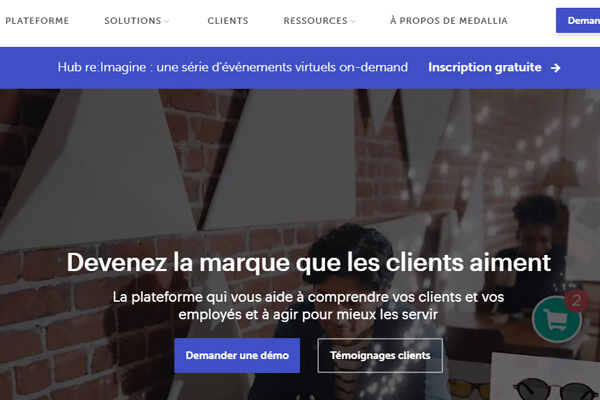
Task: Open the RESSOURCES navigation menu
Action: (x=315, y=21)
